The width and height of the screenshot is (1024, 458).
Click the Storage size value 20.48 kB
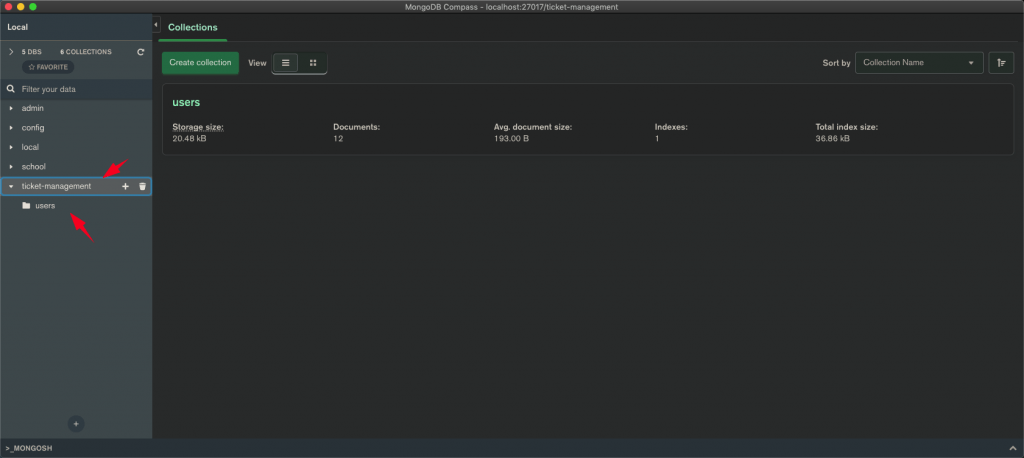[189, 139]
